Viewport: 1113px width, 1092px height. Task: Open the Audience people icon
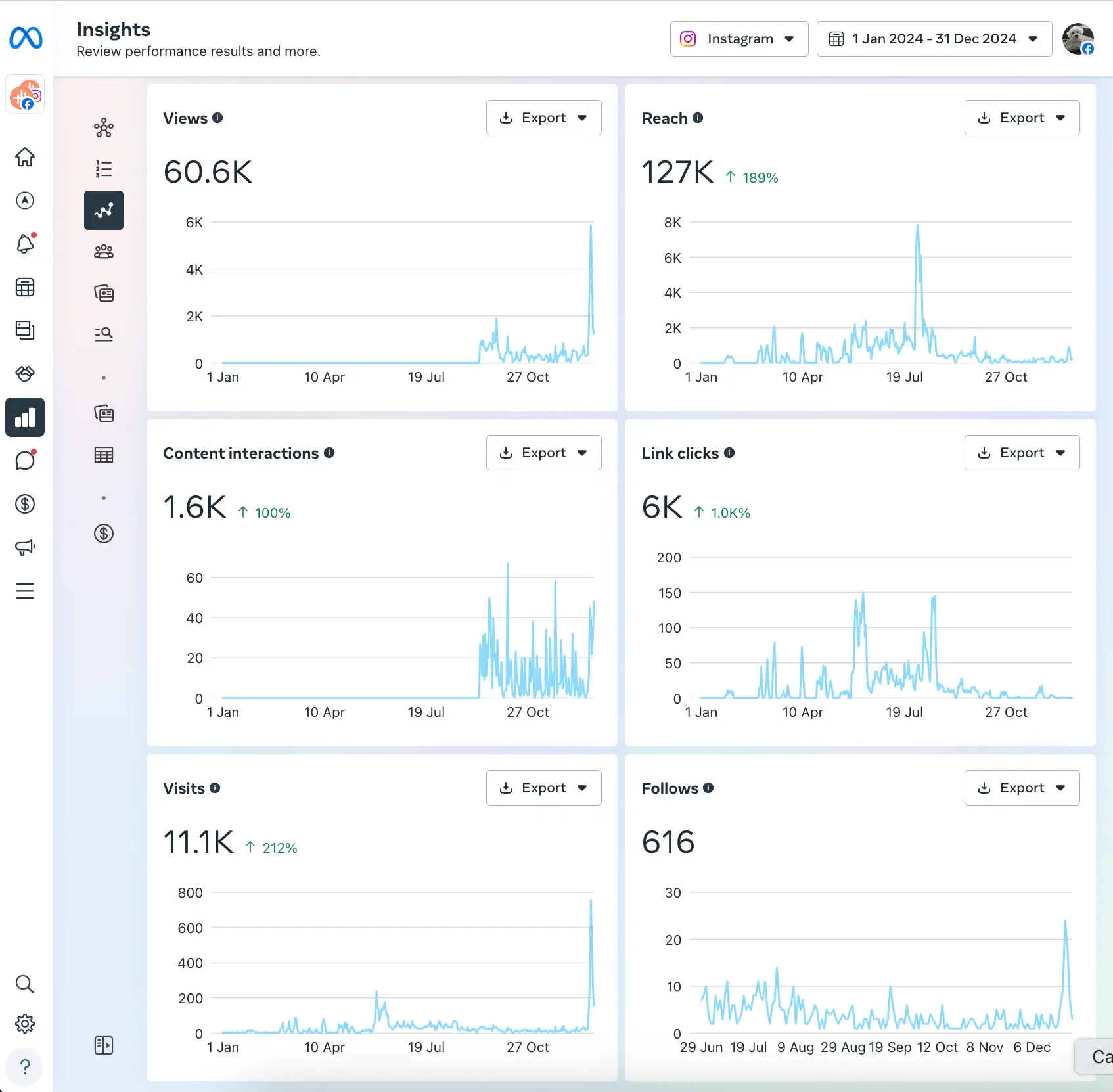coord(104,252)
